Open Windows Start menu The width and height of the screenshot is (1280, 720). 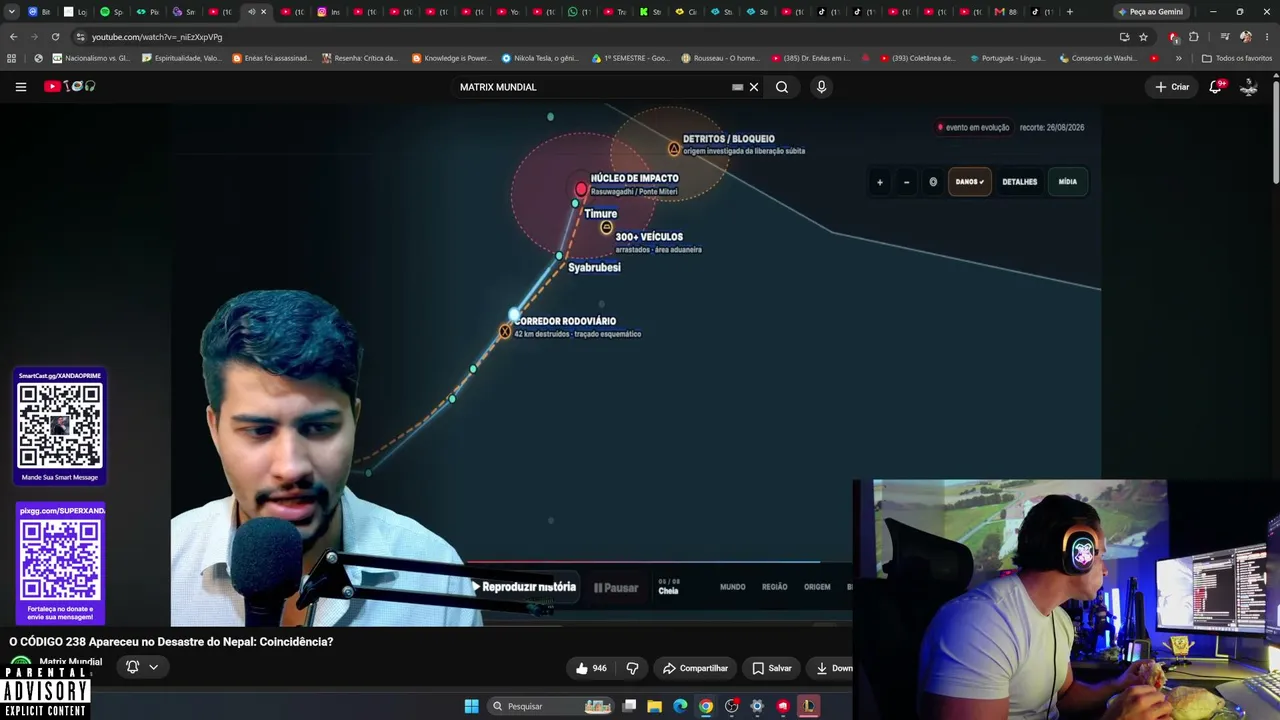471,707
